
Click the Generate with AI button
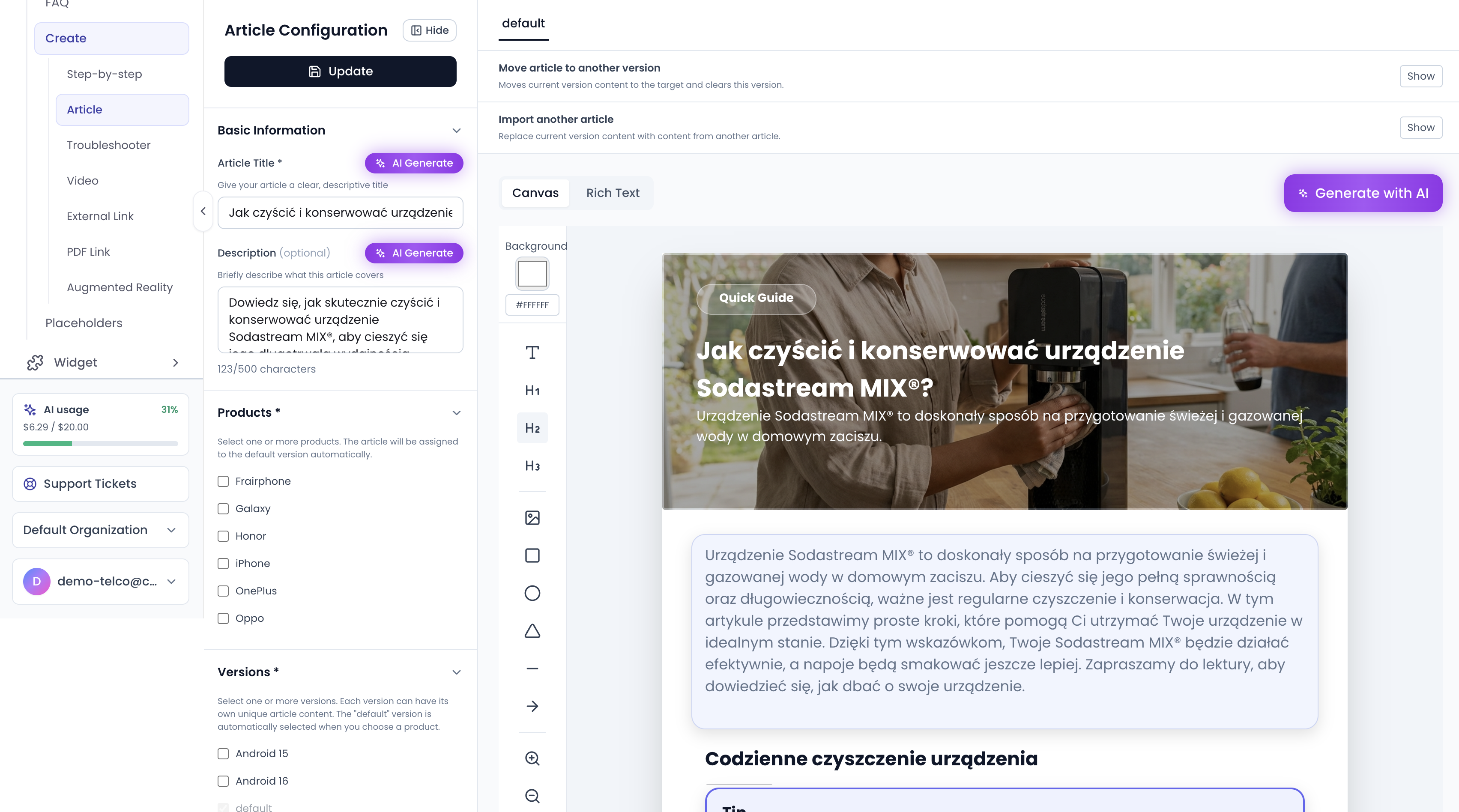[x=1362, y=193]
